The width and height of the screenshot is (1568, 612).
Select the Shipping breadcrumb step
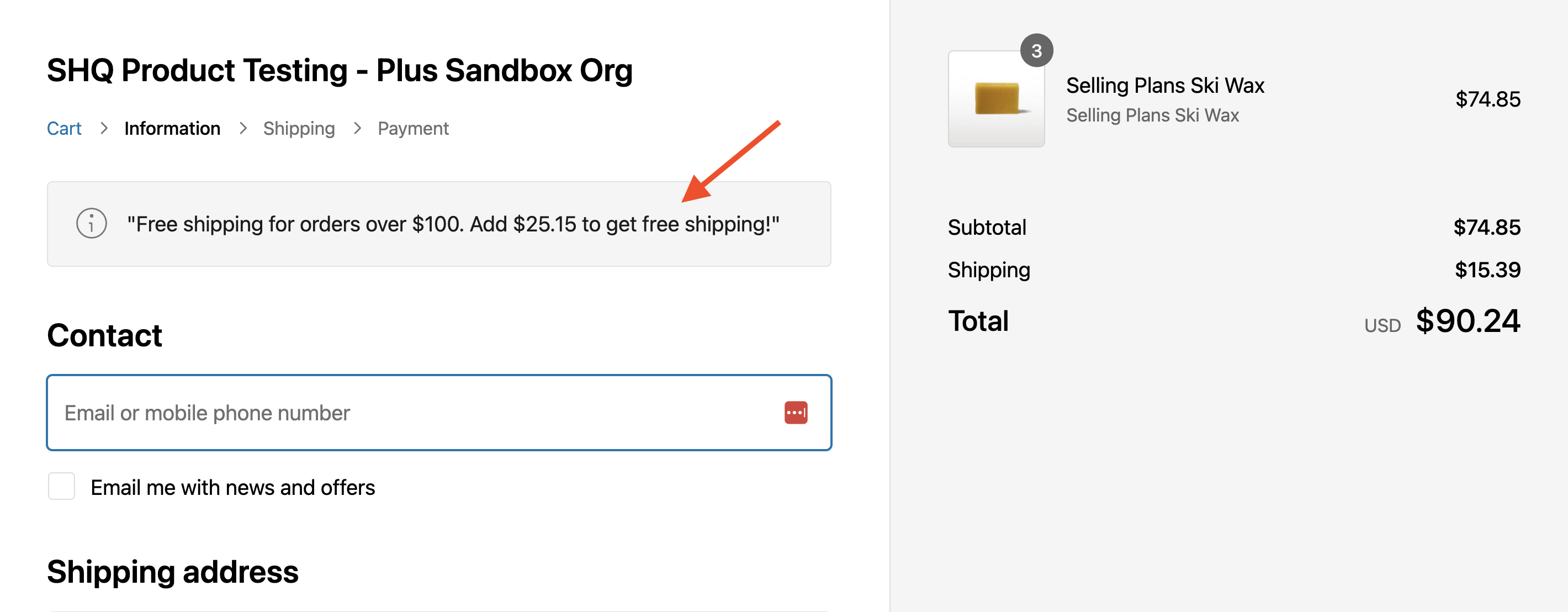(x=299, y=129)
